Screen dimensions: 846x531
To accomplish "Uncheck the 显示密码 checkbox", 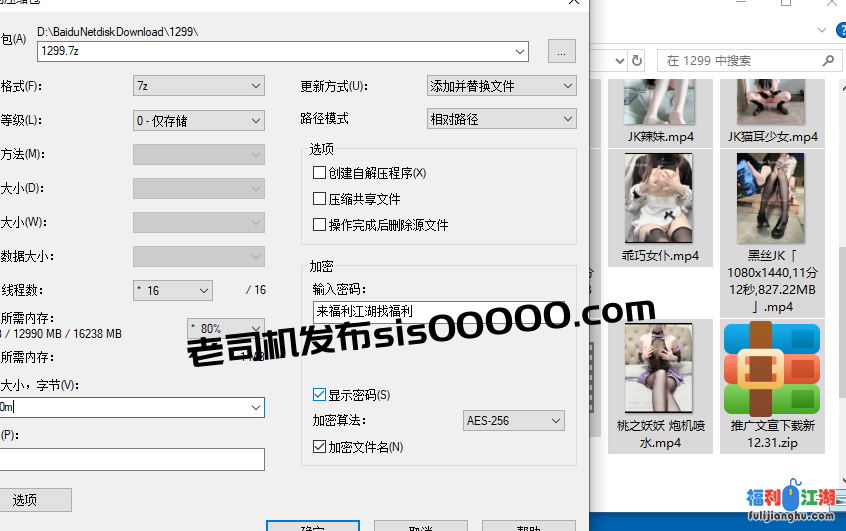I will tap(320, 395).
